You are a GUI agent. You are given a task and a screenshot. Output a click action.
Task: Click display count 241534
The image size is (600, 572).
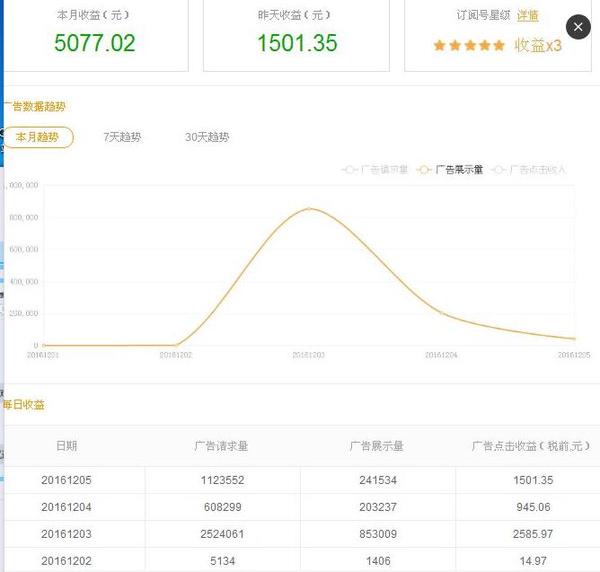coord(378,480)
